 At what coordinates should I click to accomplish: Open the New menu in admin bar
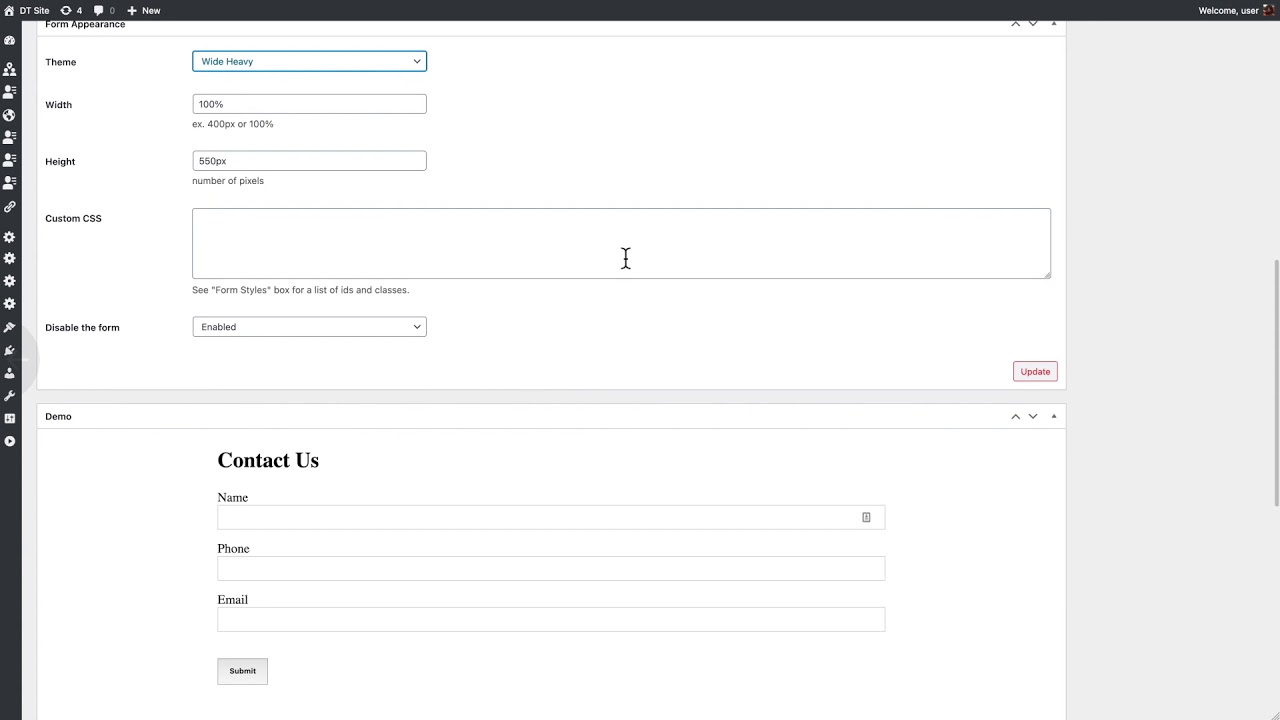coord(143,10)
